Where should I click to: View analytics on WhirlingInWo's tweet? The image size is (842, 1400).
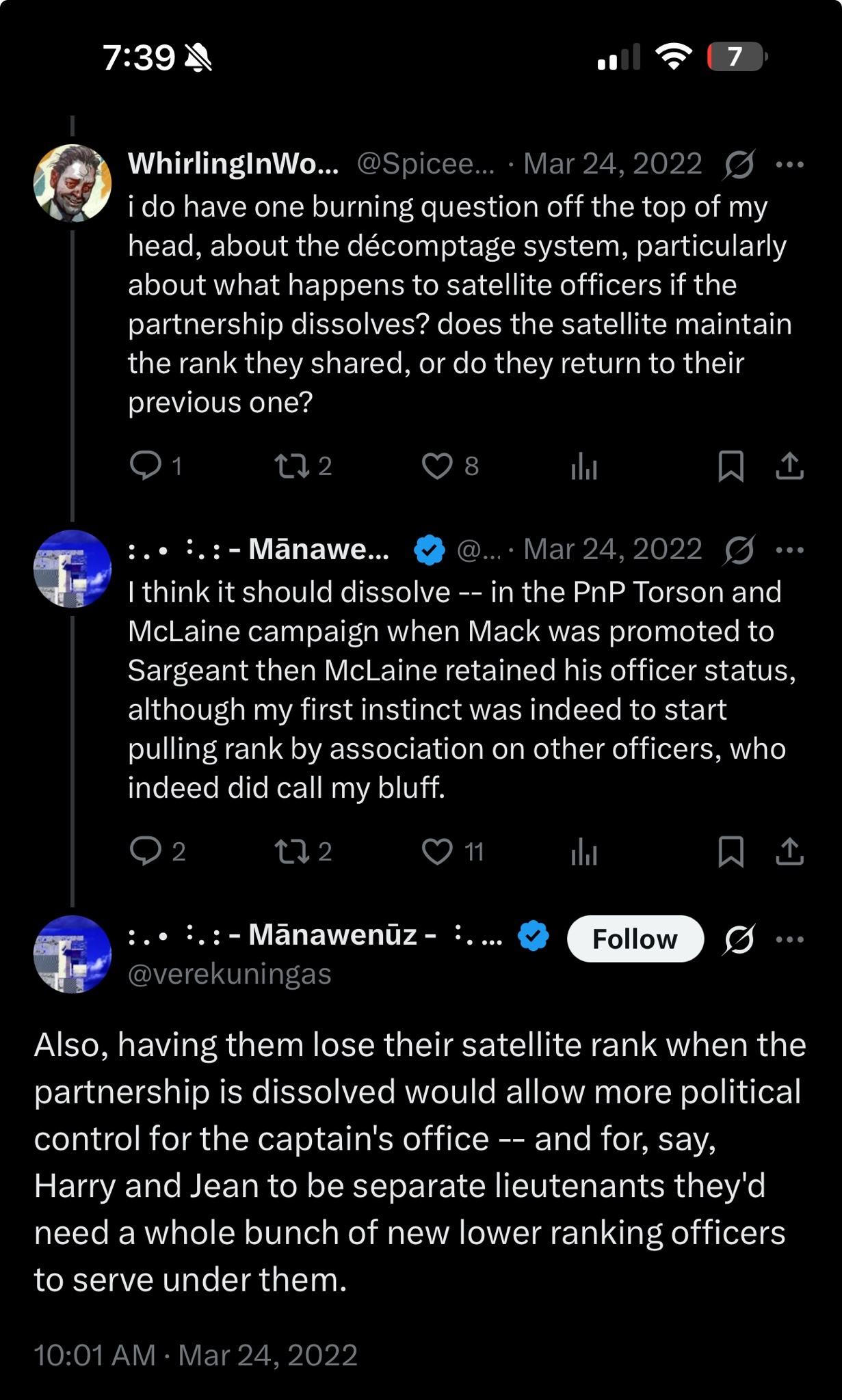584,468
